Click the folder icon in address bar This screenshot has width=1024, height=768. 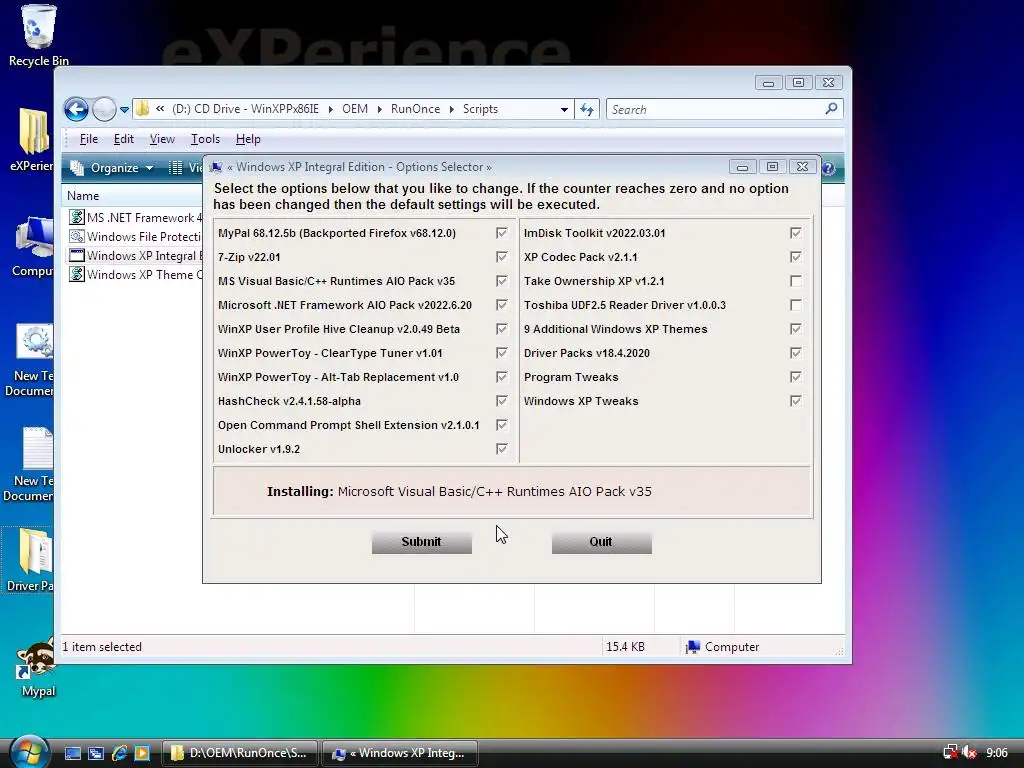tap(142, 109)
